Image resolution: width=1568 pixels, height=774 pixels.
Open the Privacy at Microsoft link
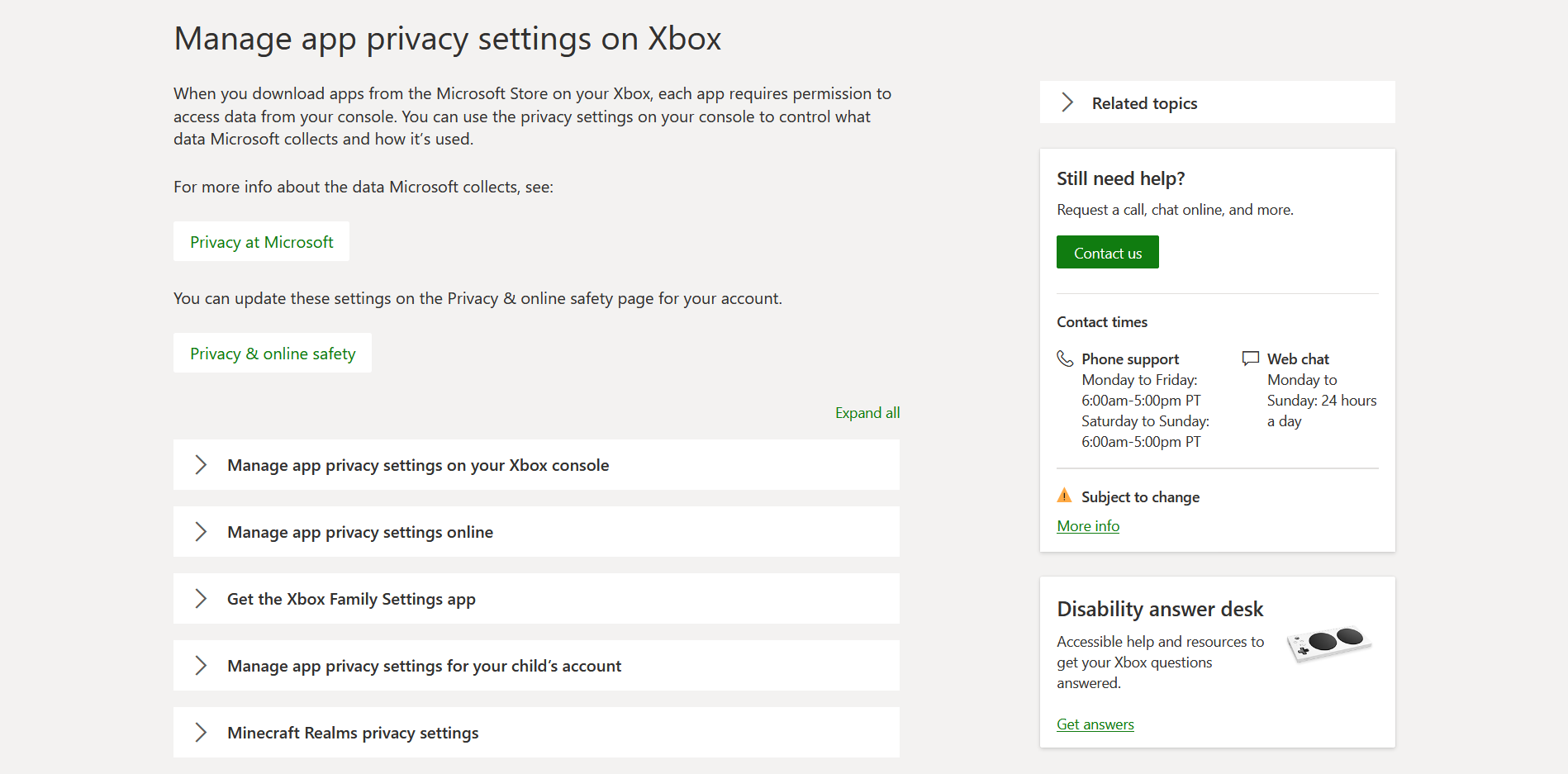(261, 242)
